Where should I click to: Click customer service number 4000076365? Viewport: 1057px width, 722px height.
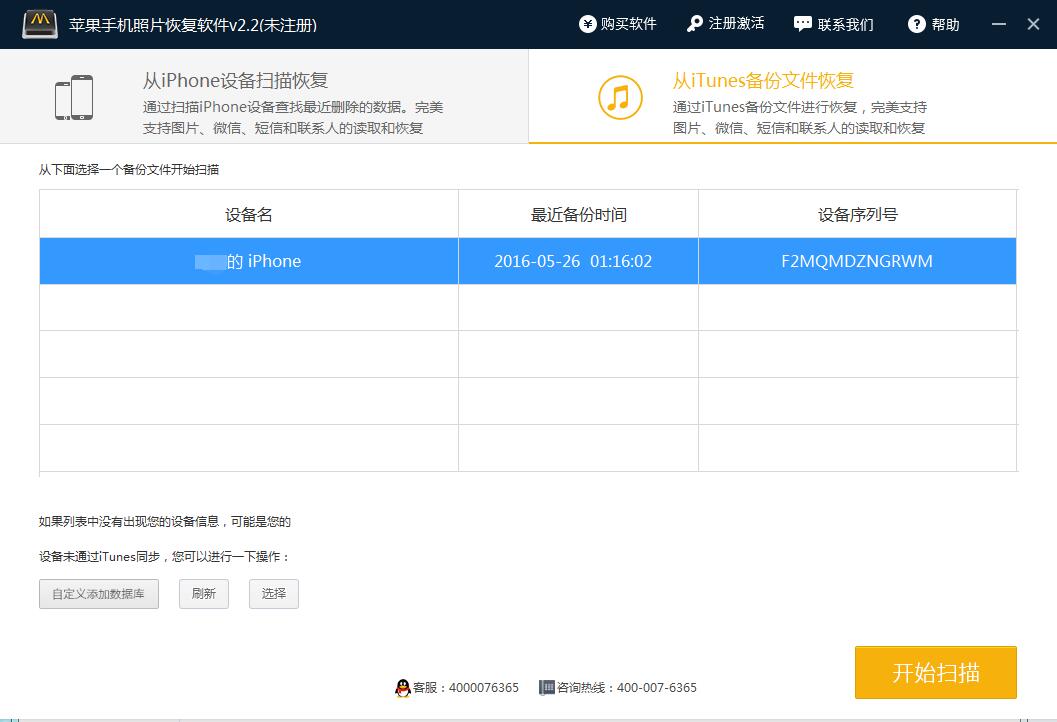coord(484,688)
